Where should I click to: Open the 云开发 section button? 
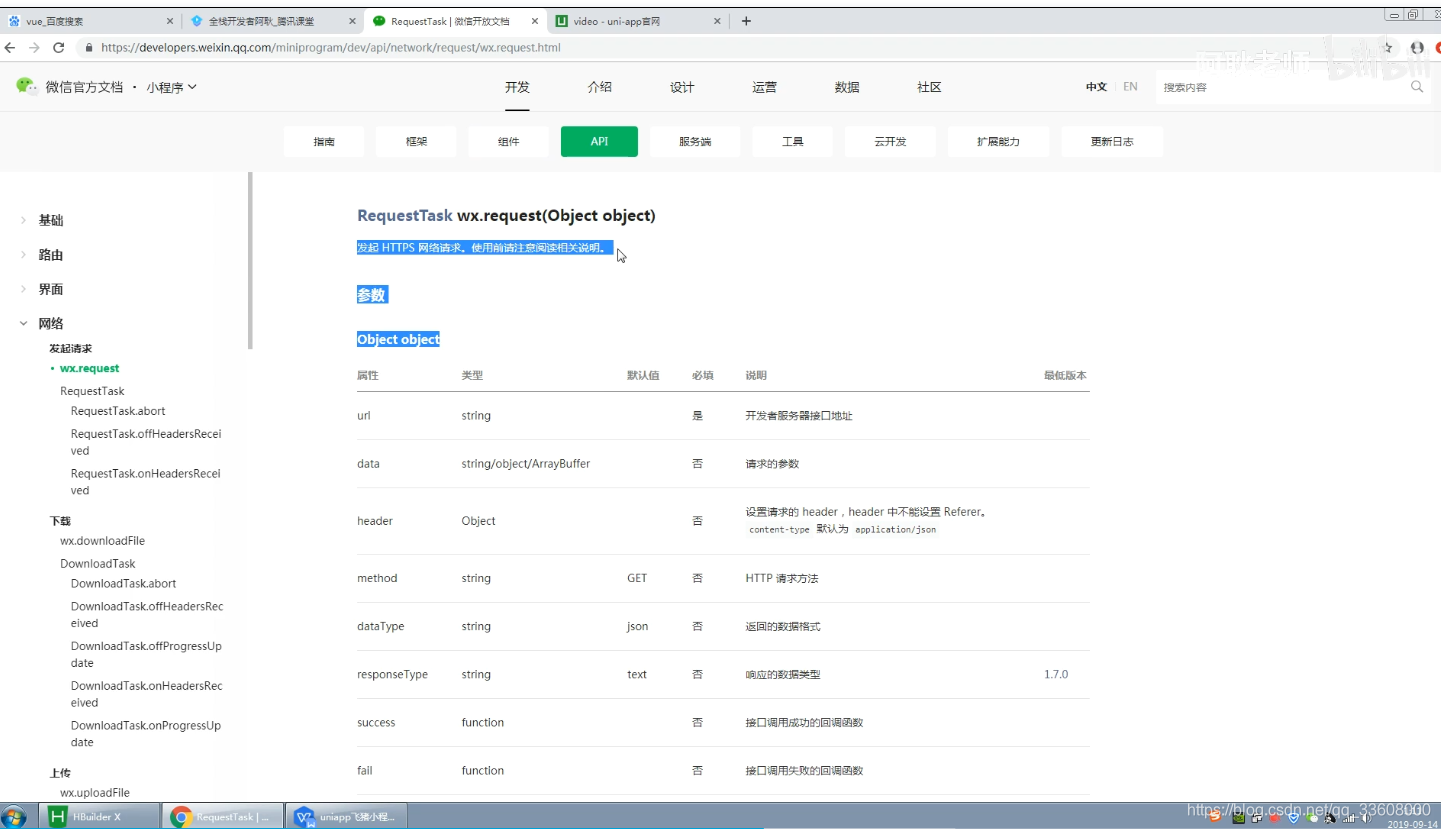click(890, 142)
